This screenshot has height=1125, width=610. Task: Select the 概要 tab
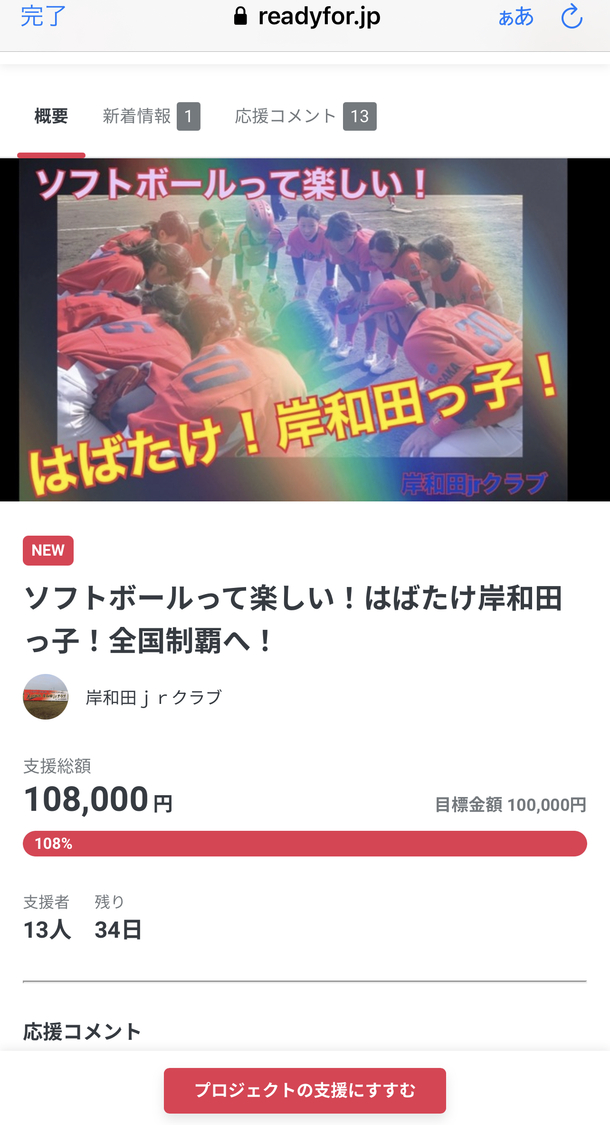pos(51,116)
